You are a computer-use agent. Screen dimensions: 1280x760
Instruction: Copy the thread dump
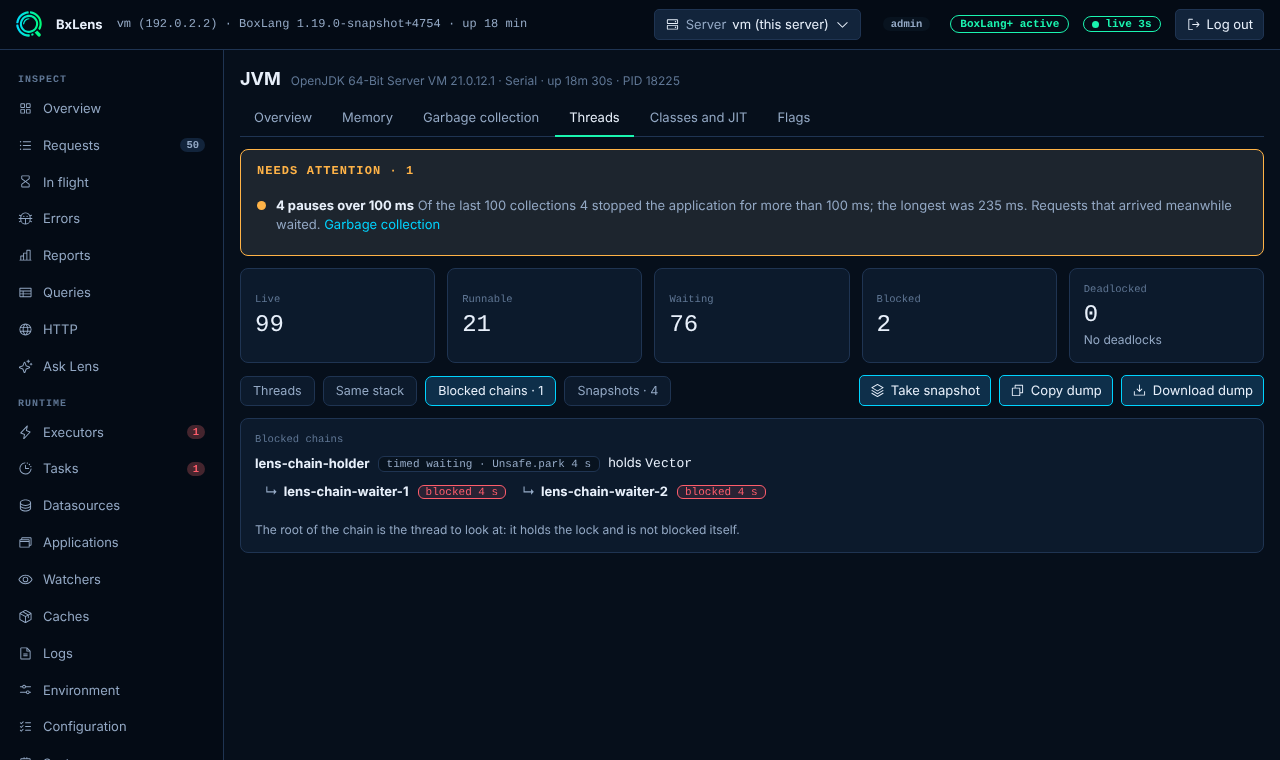pyautogui.click(x=1056, y=391)
